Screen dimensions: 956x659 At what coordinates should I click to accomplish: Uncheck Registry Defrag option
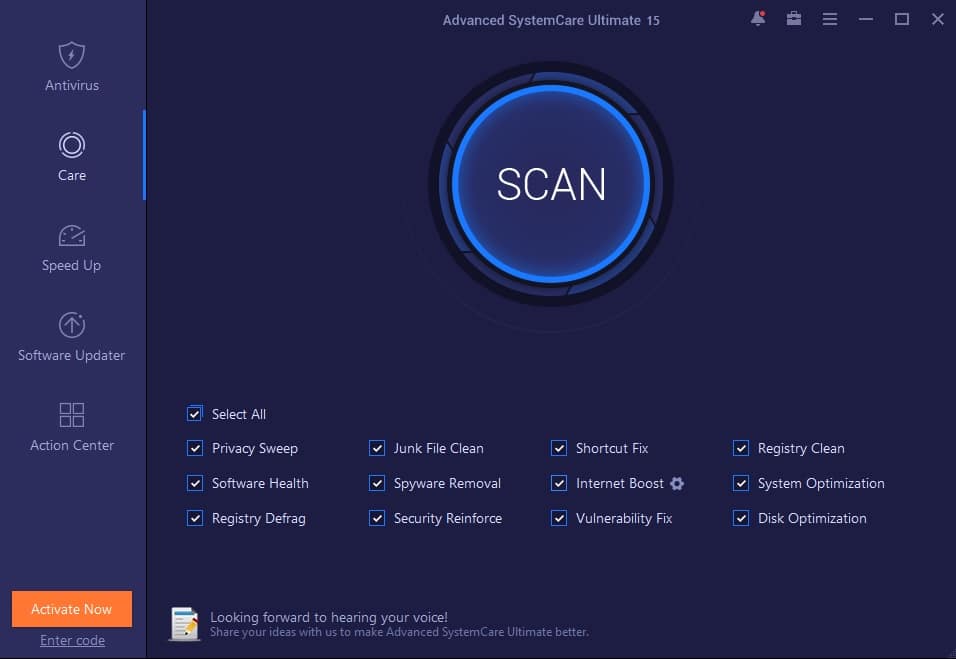[195, 519]
